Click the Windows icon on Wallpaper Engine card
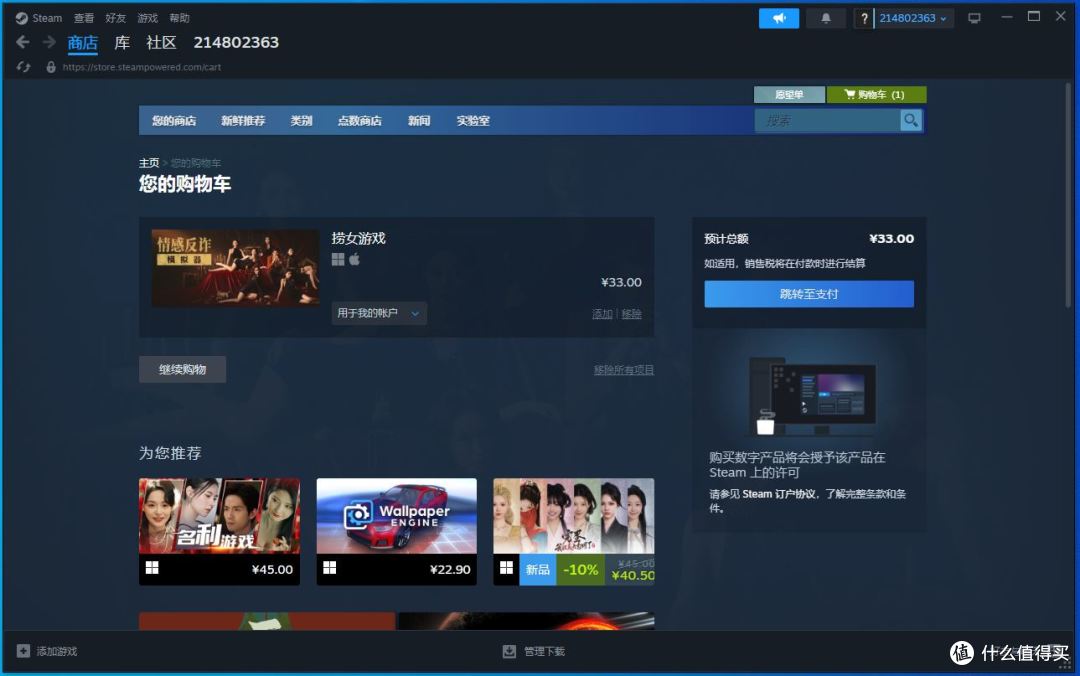1080x676 pixels. point(330,568)
